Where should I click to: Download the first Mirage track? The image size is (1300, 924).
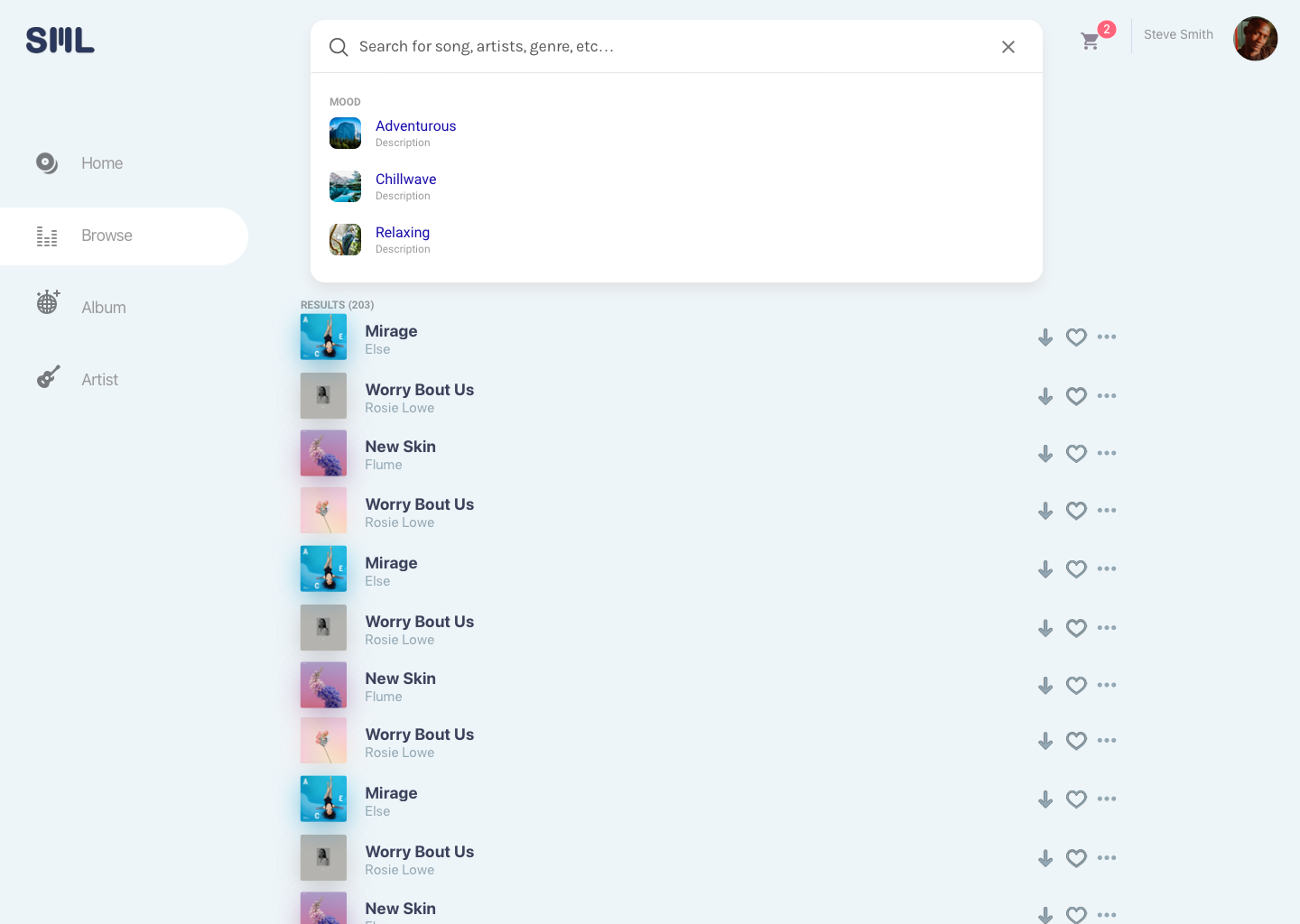[x=1045, y=337]
